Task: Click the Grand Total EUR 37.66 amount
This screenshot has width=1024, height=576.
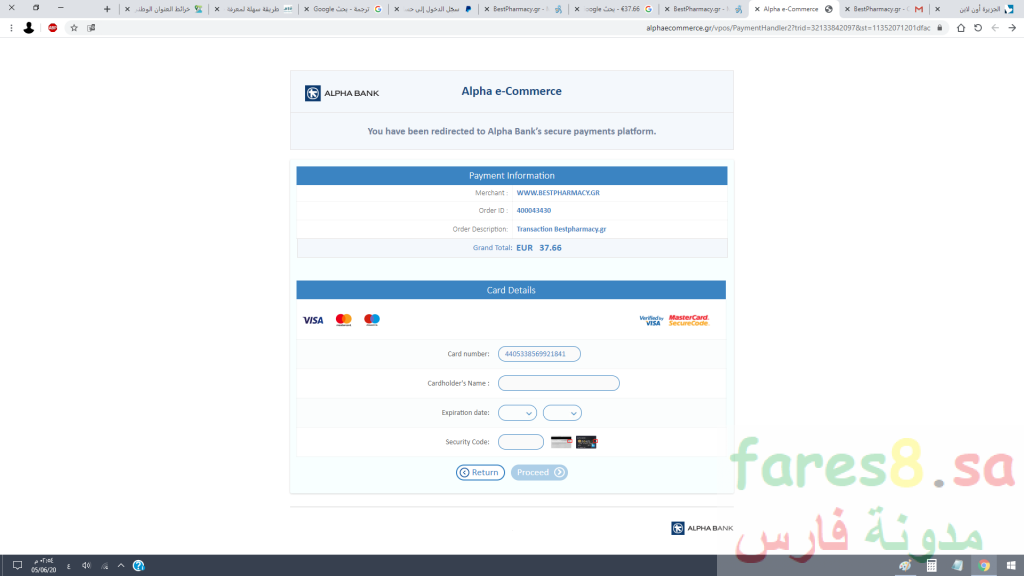Action: point(539,248)
